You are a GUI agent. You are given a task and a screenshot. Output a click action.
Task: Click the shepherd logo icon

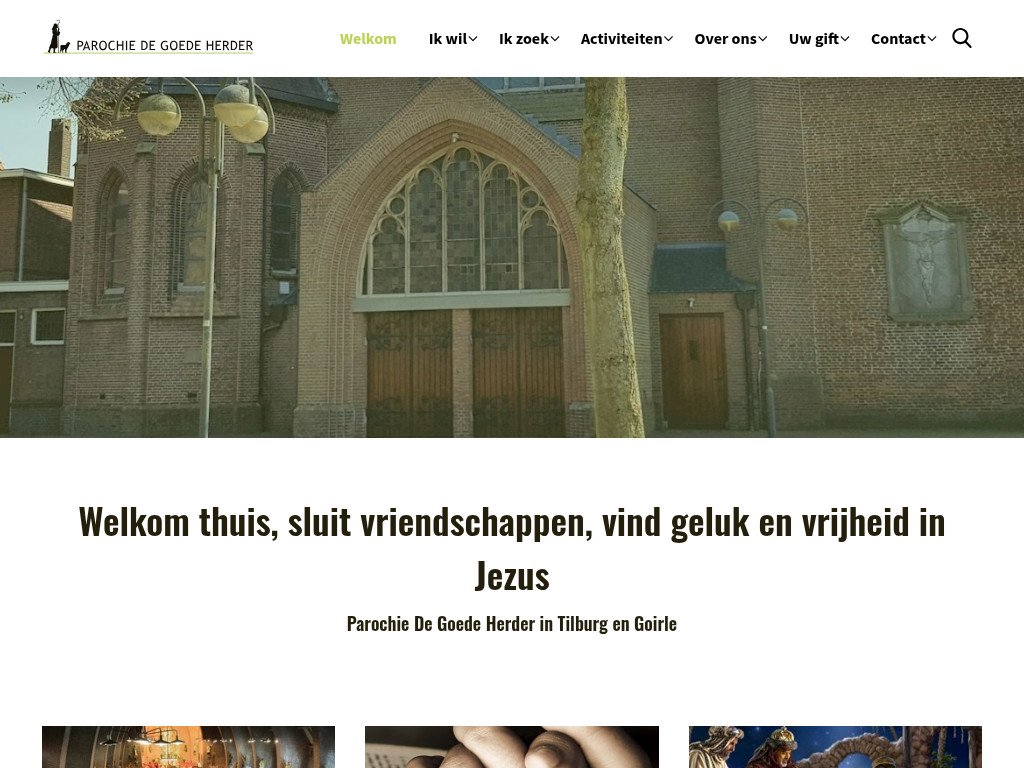[x=58, y=37]
